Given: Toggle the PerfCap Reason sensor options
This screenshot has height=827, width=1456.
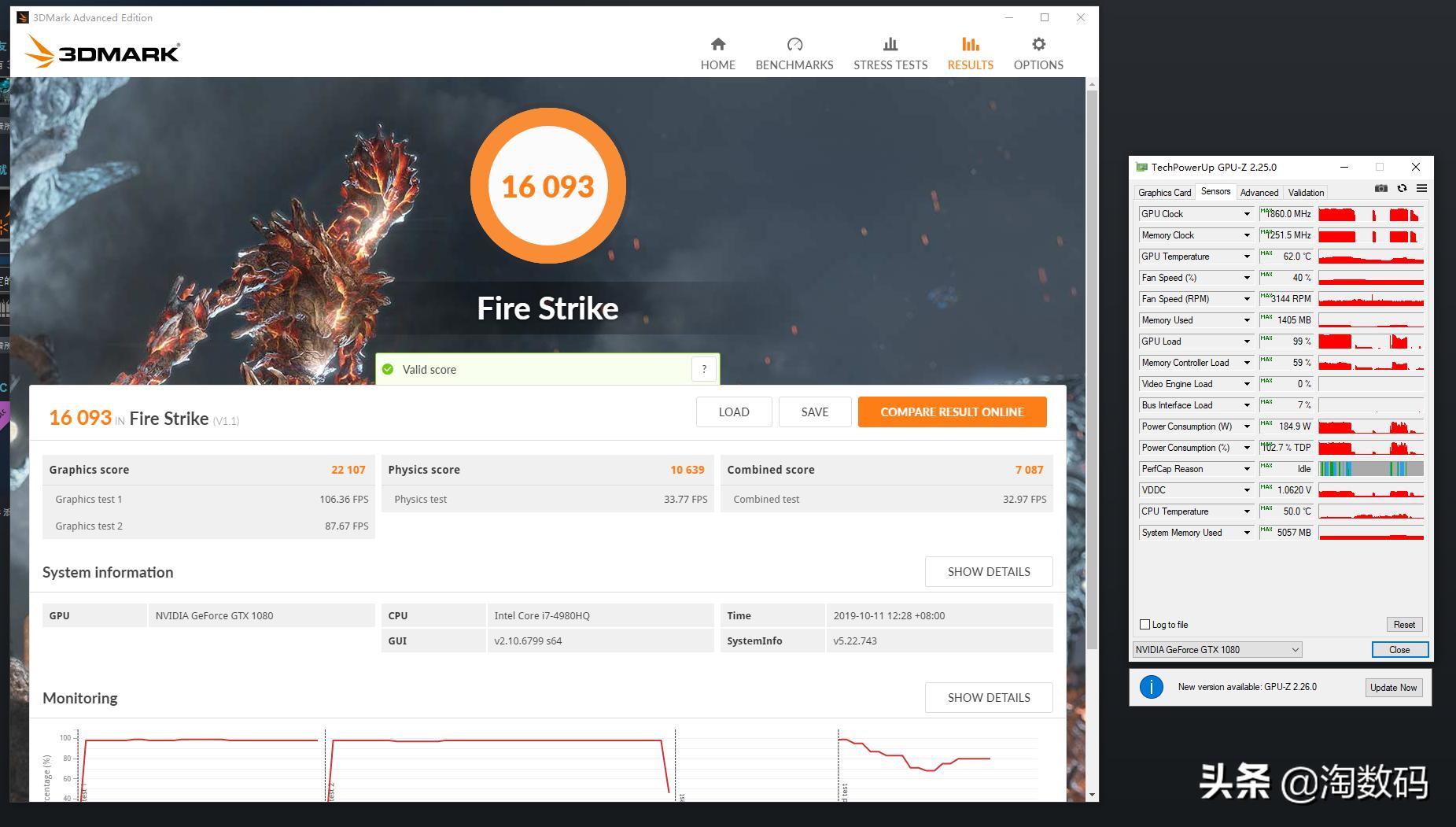Looking at the screenshot, I should click(x=1248, y=468).
